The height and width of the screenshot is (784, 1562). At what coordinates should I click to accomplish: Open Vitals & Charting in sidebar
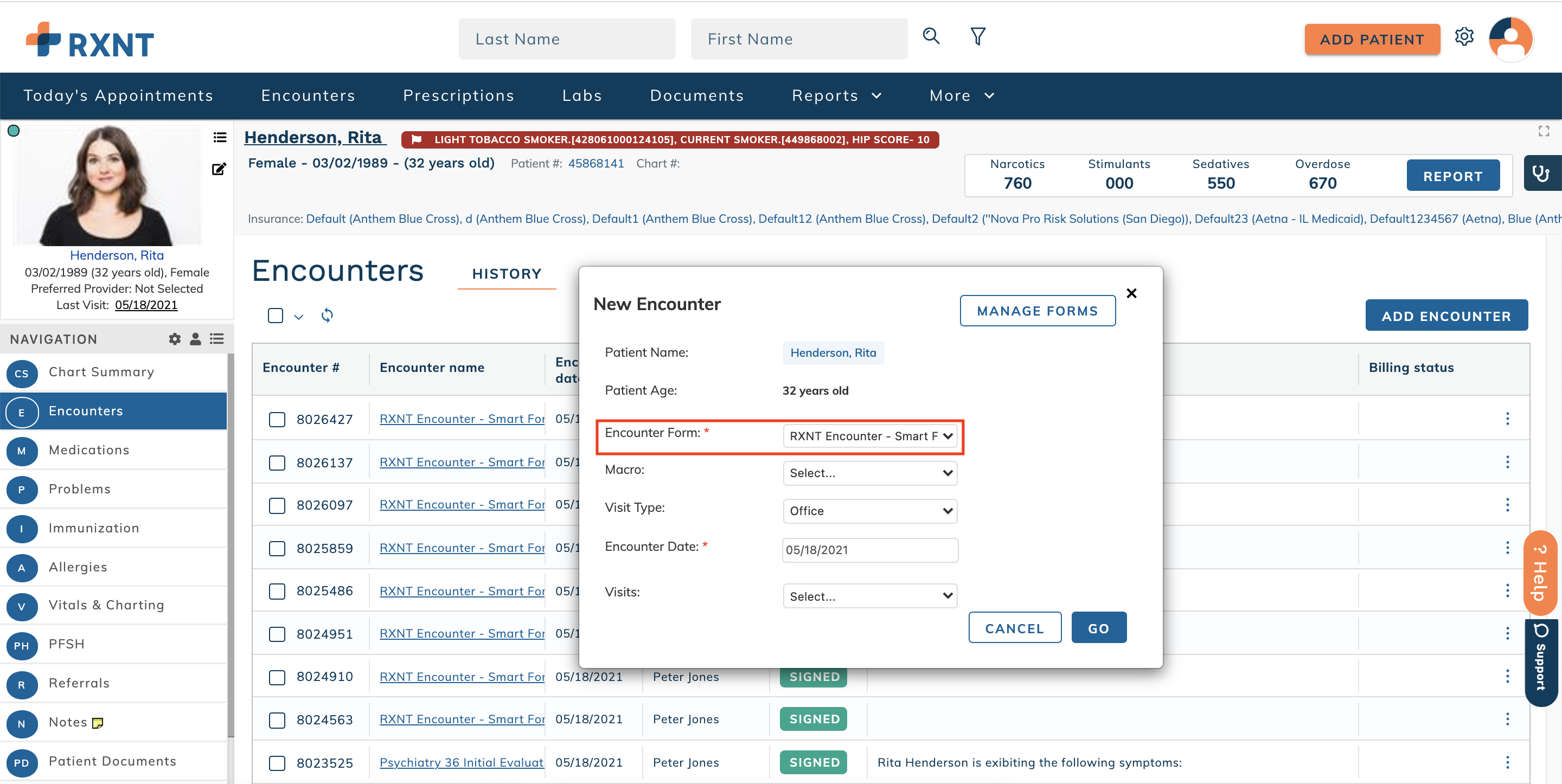(114, 605)
